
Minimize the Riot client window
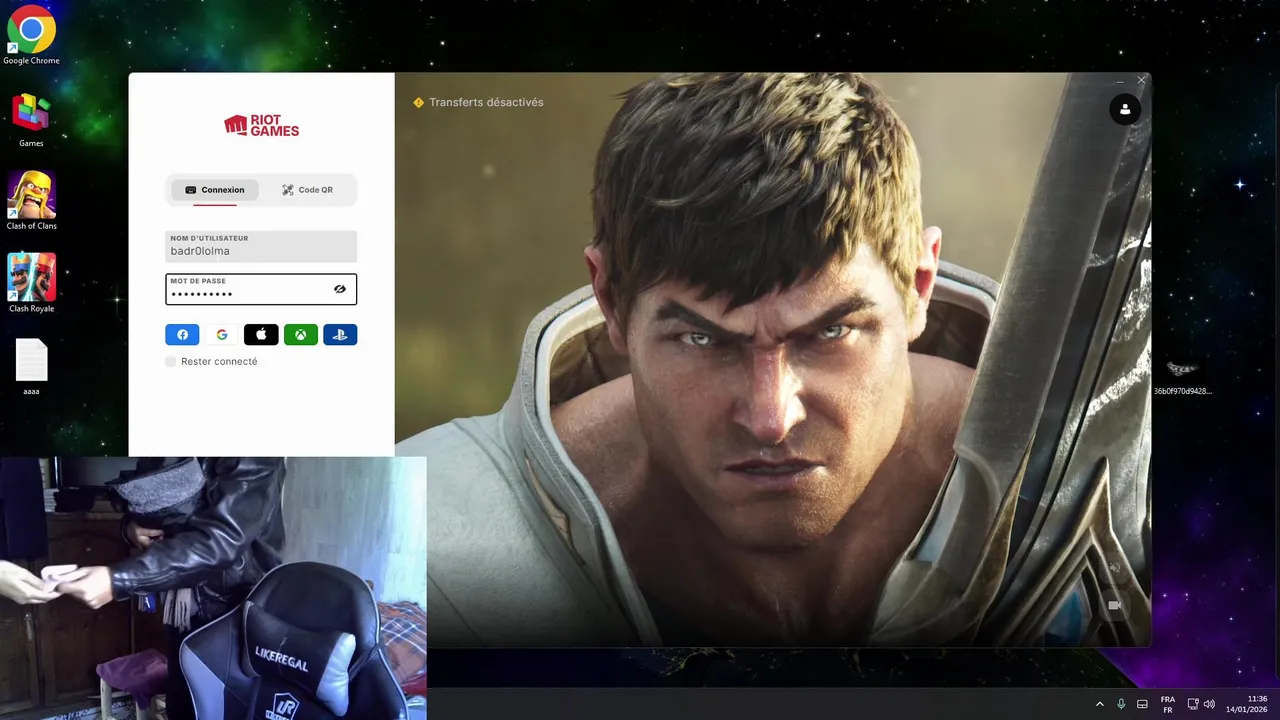(1120, 81)
